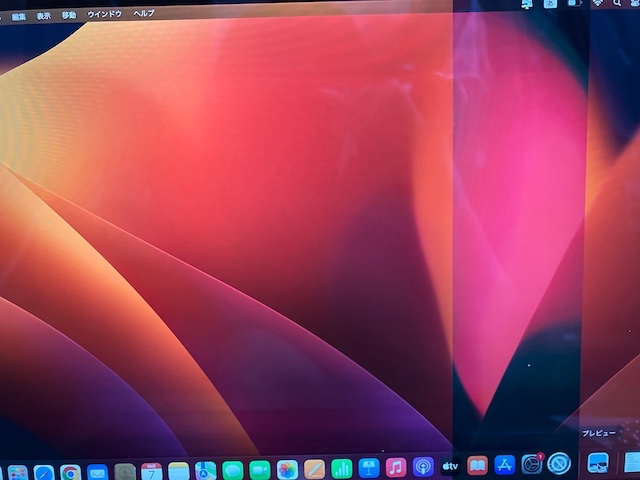Click the Japanese input source indicator
The image size is (640, 480).
pyautogui.click(x=551, y=4)
